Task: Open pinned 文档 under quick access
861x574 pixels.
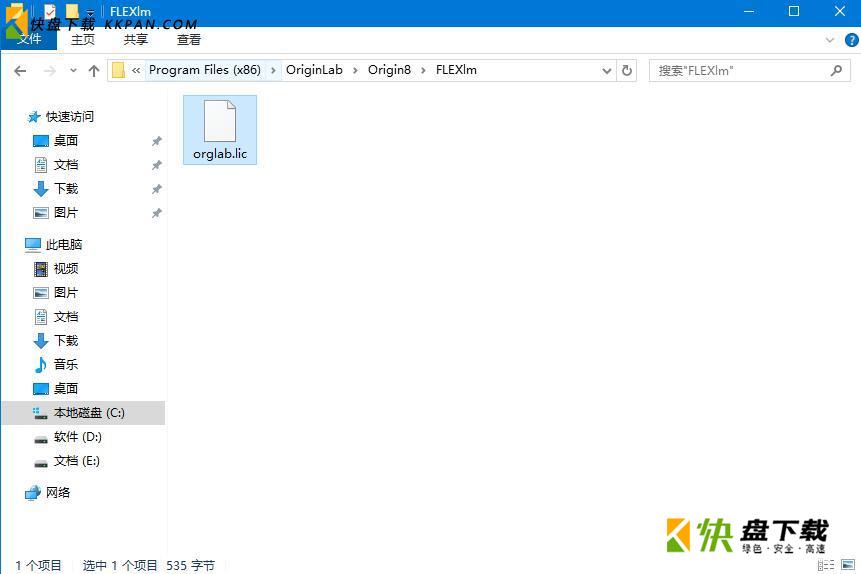Action: click(x=66, y=165)
